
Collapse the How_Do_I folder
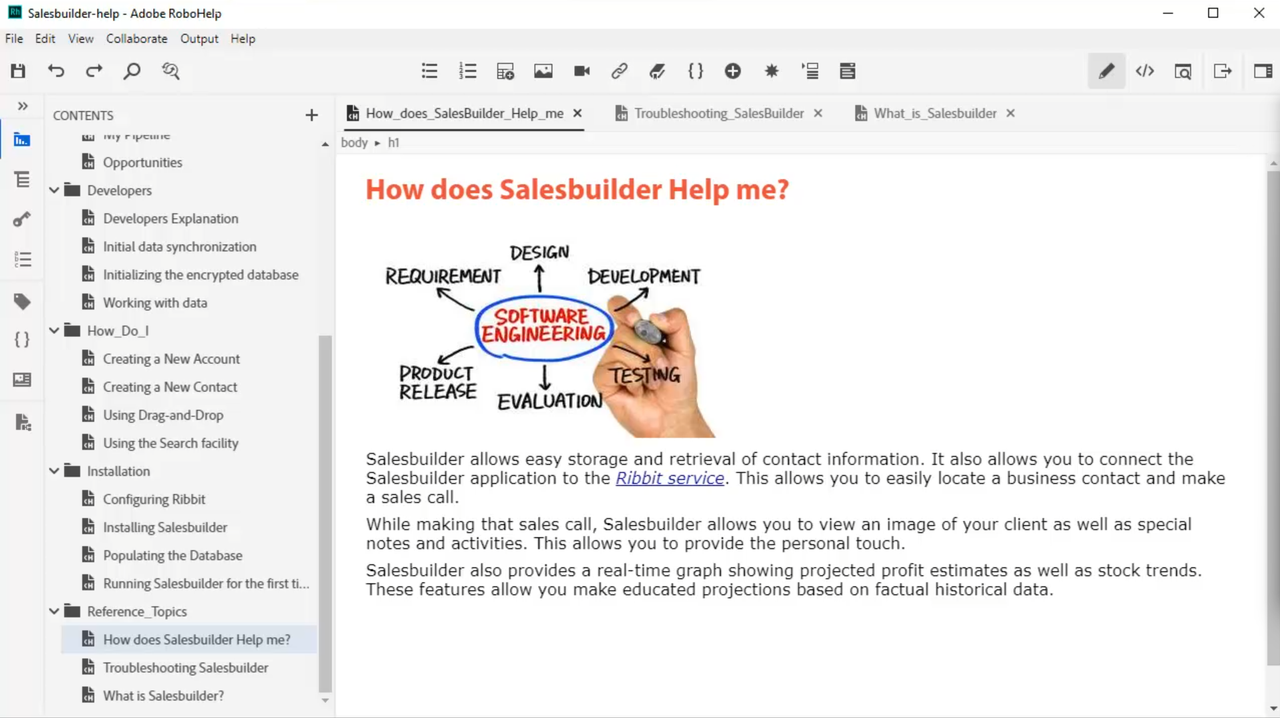[x=54, y=330]
